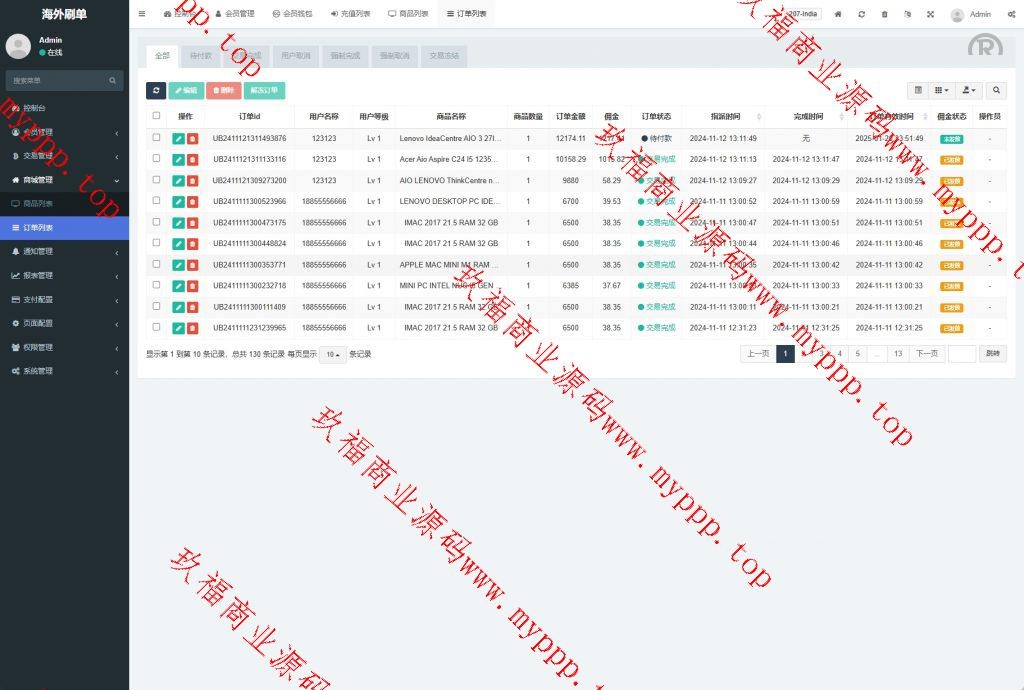Enter fullscreen using the expand icon in top bar
The width and height of the screenshot is (1024, 690).
[930, 14]
